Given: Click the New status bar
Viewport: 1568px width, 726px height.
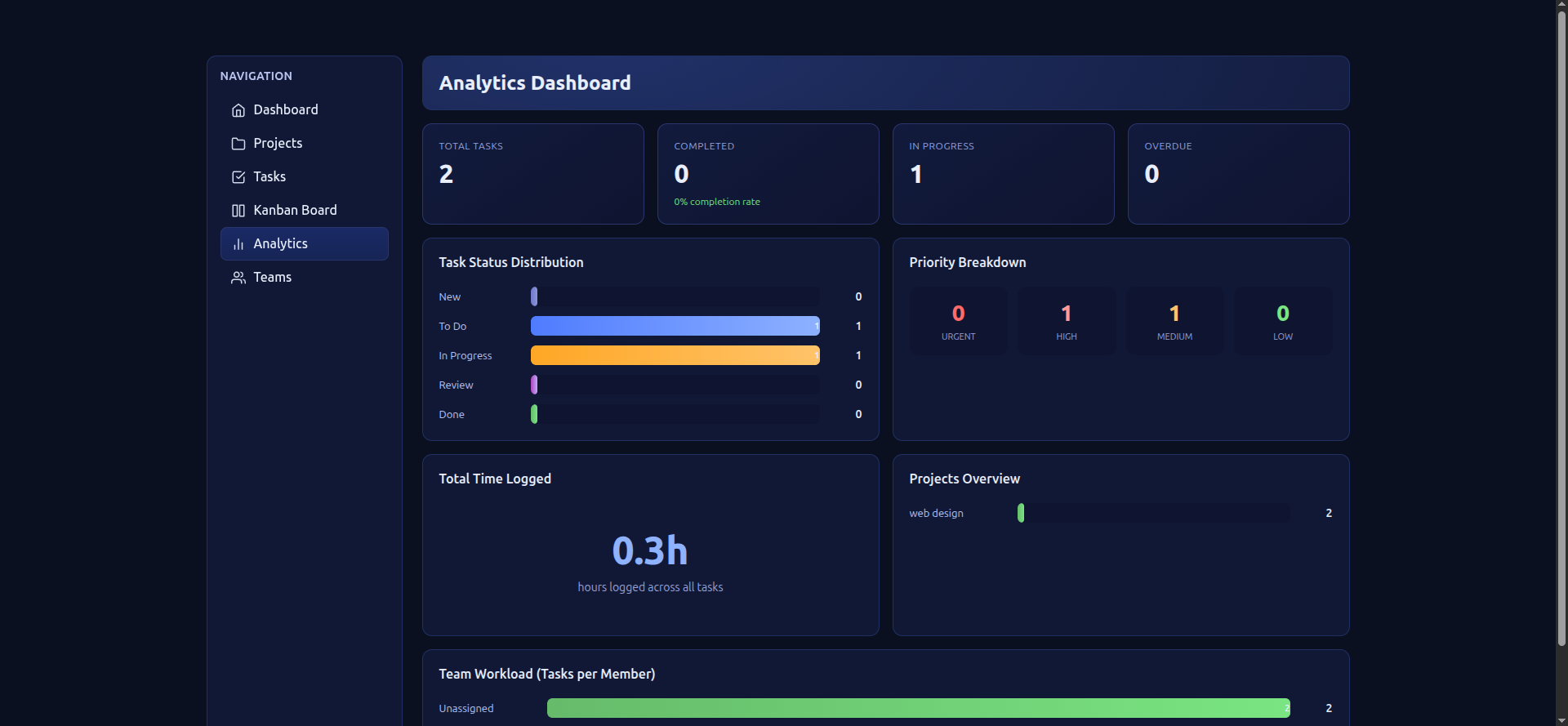Looking at the screenshot, I should [675, 296].
